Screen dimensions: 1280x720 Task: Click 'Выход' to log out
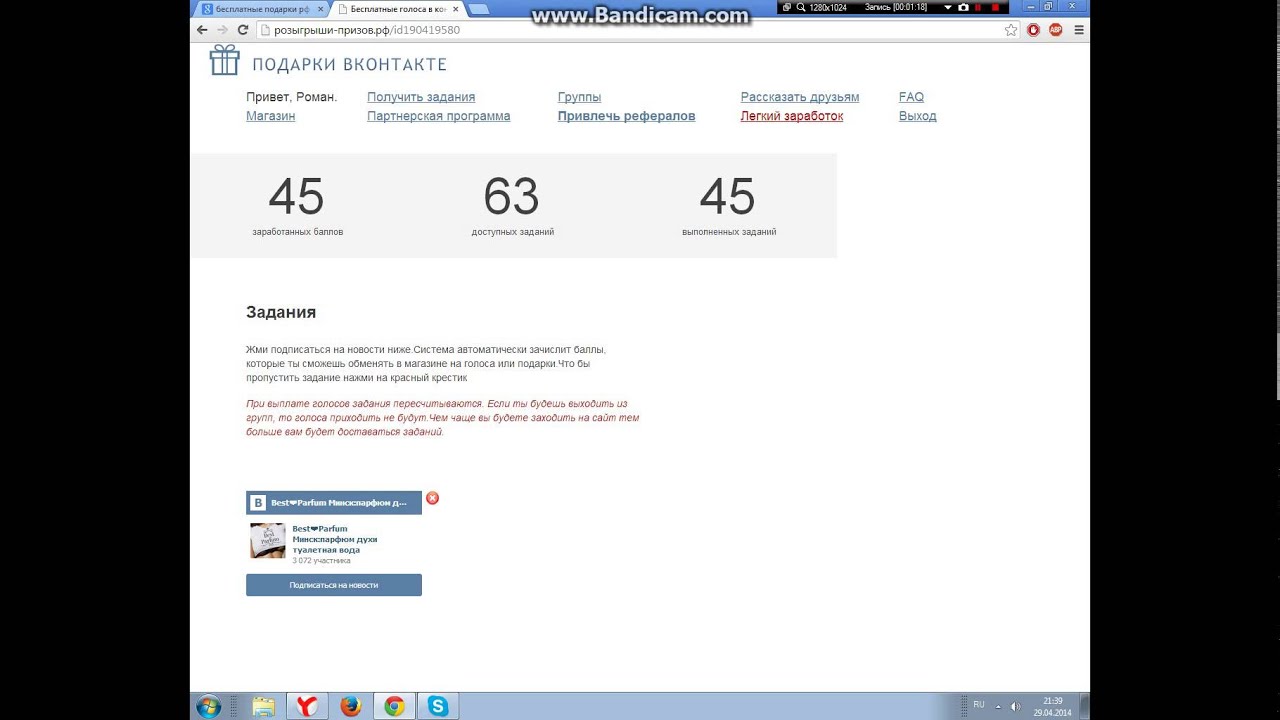[x=918, y=116]
